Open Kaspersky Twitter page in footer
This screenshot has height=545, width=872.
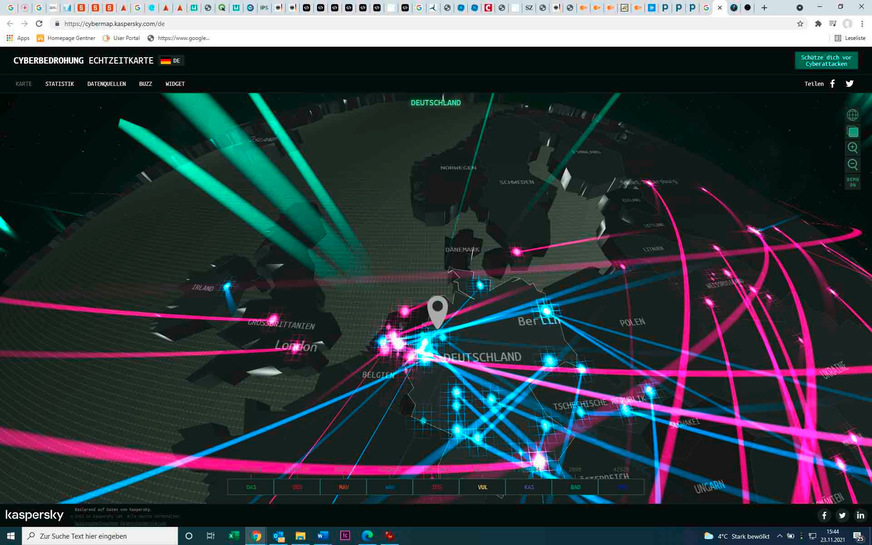point(842,516)
